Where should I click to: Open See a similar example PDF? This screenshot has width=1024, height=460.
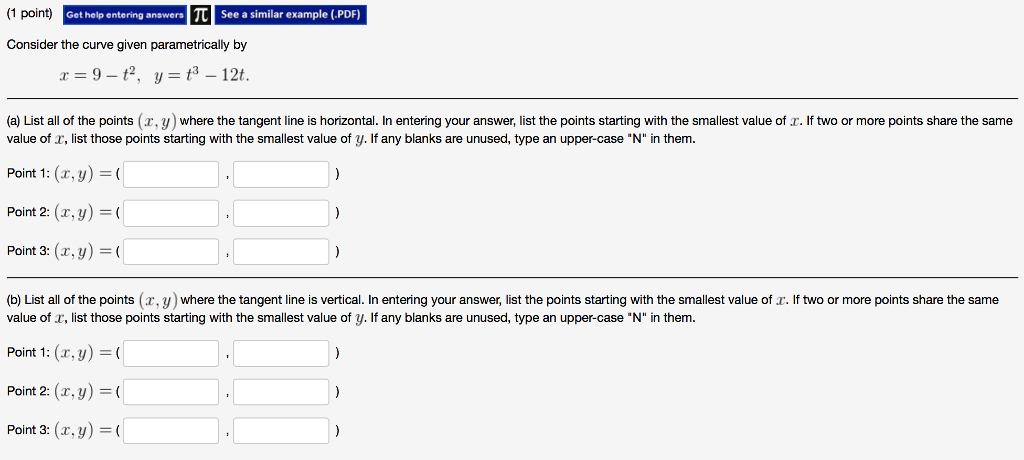pyautogui.click(x=291, y=15)
